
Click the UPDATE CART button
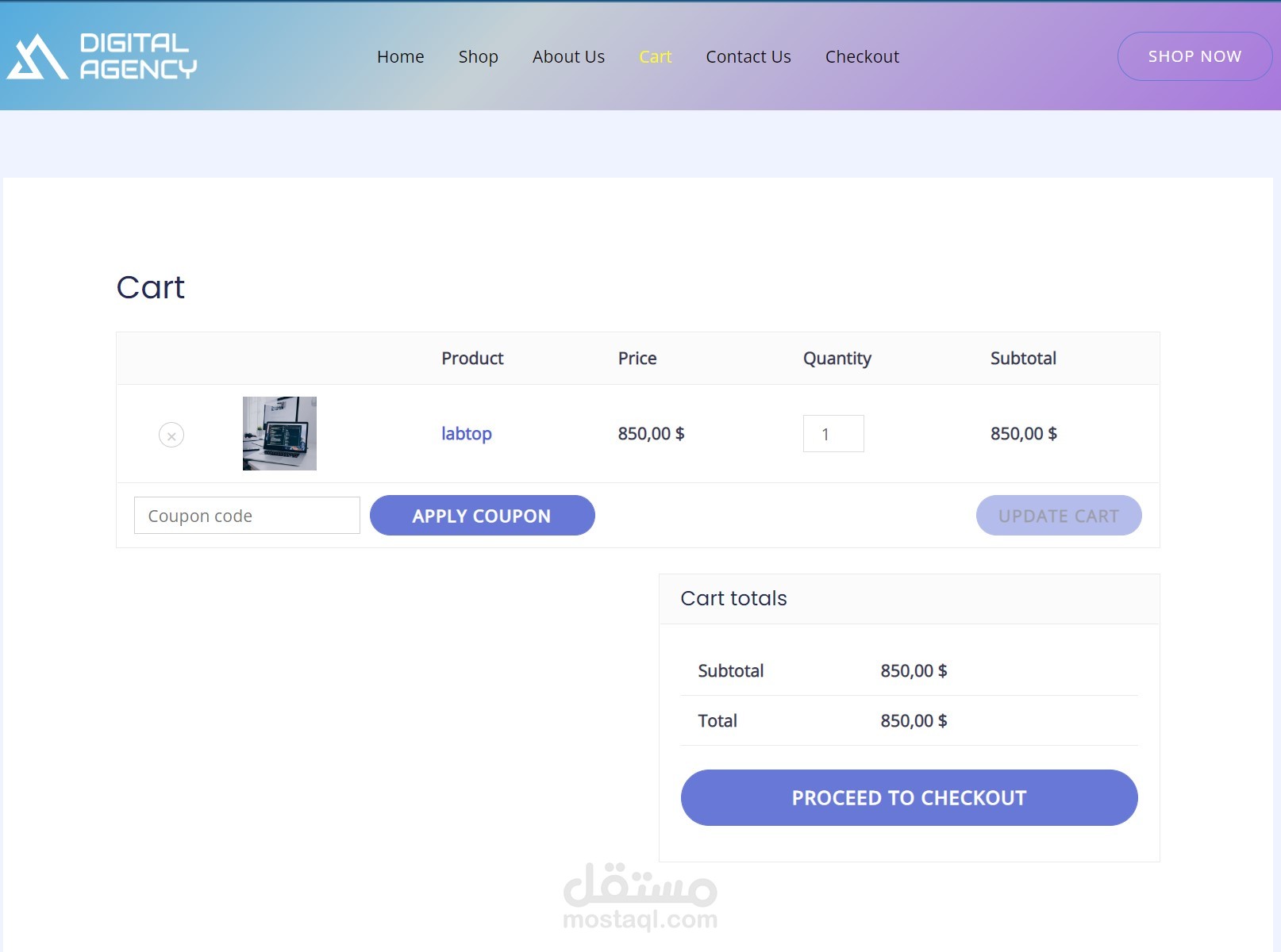pos(1059,516)
